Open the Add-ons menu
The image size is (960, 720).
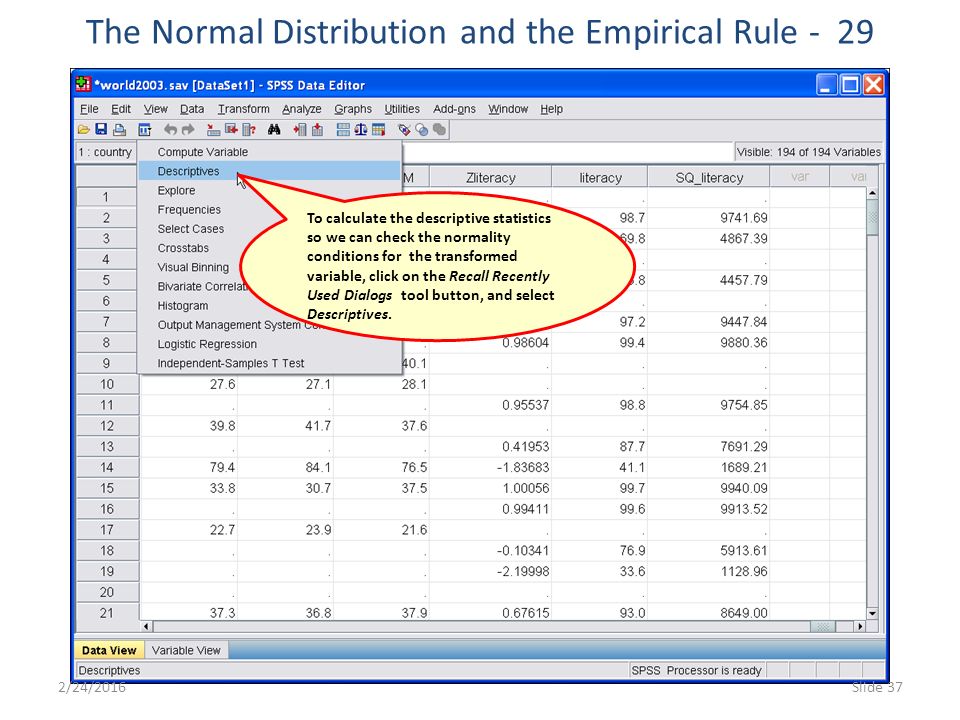pos(454,109)
